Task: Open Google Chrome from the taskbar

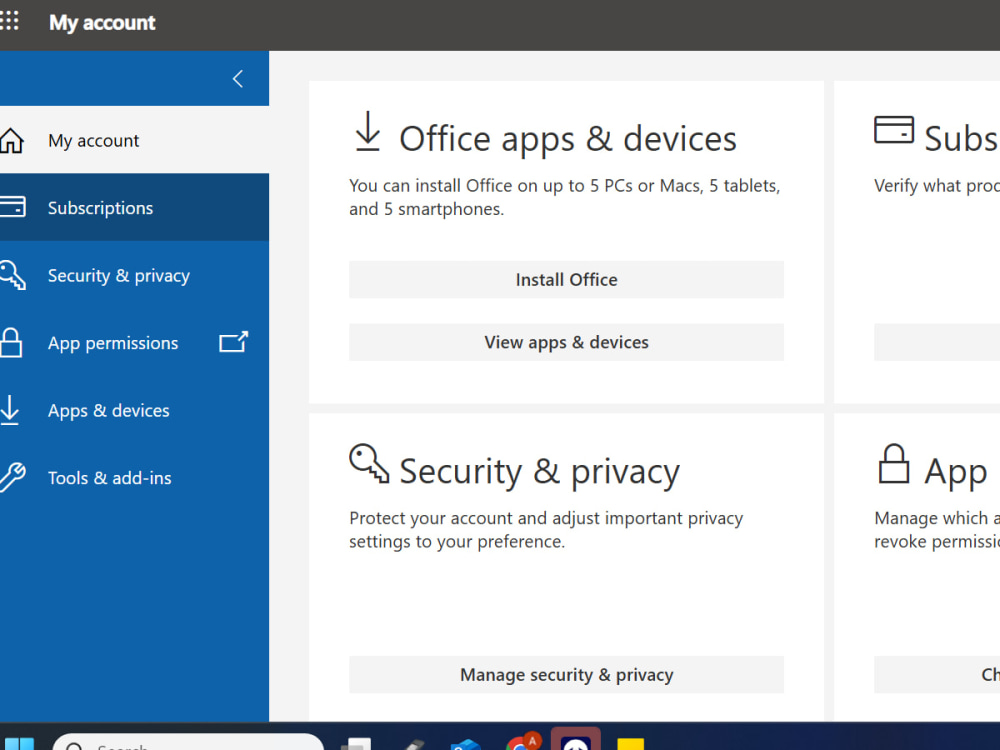Action: click(x=523, y=742)
